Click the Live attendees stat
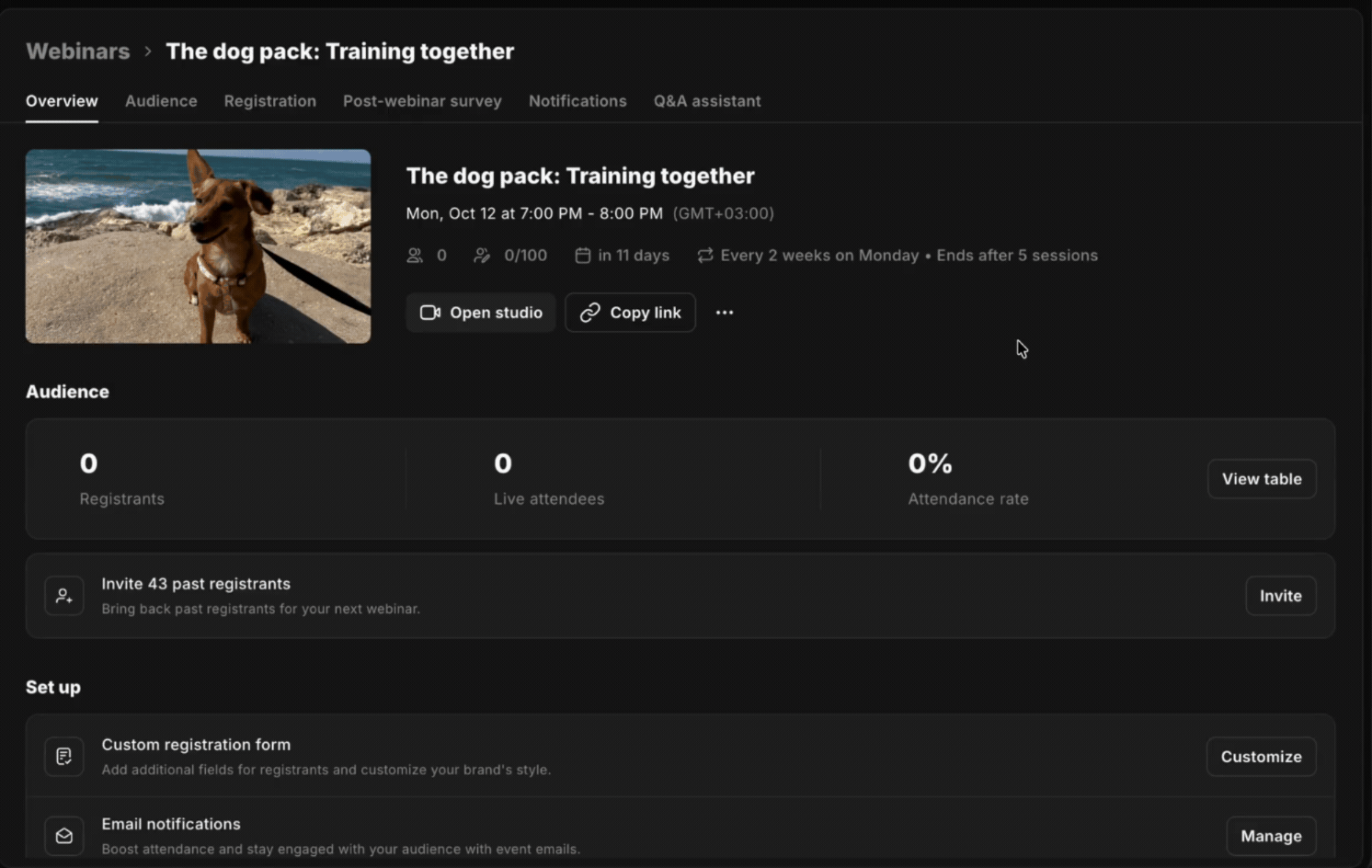Image resolution: width=1372 pixels, height=868 pixels. 549,479
